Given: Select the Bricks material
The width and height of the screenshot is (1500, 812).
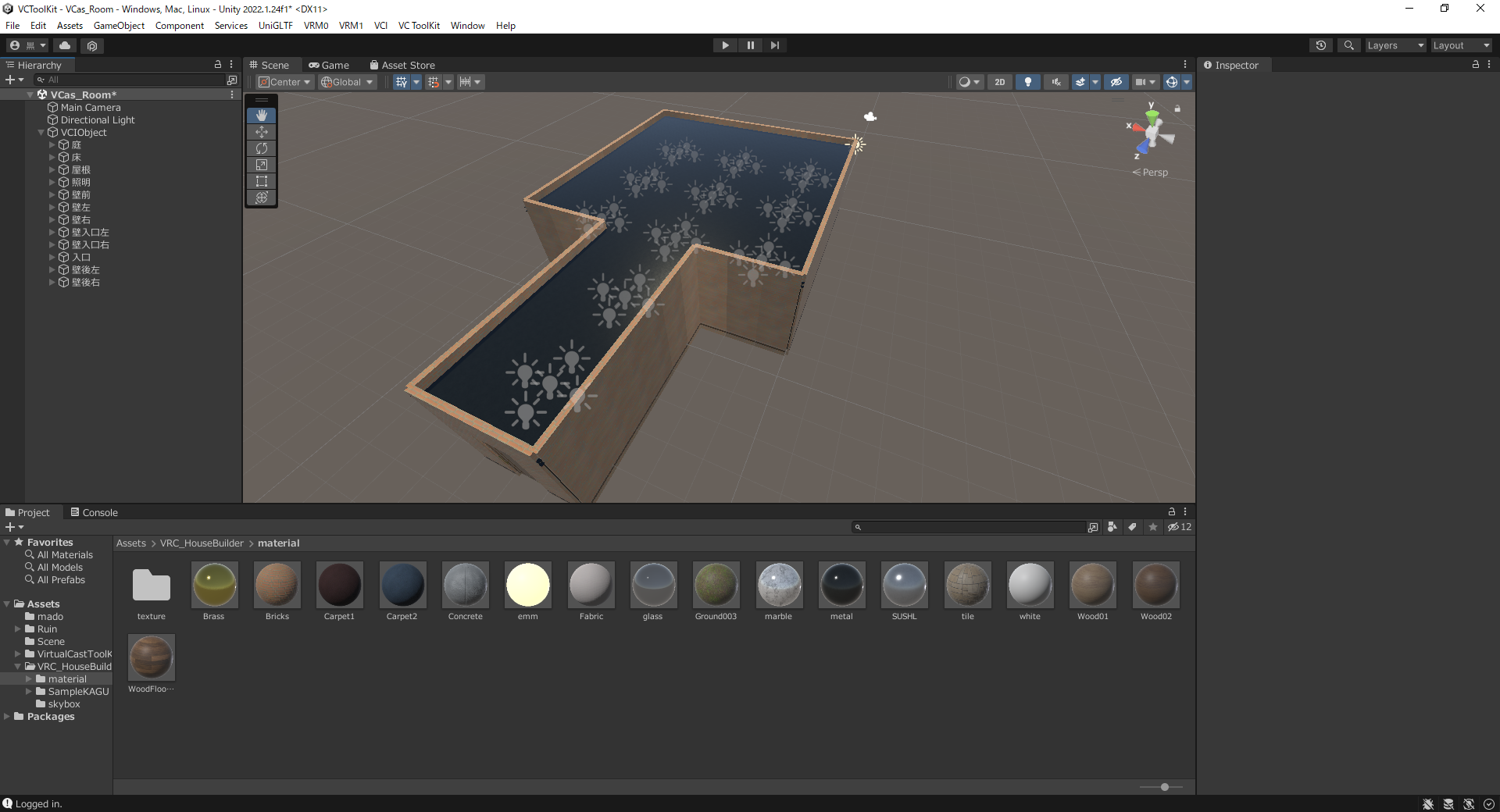Looking at the screenshot, I should (x=277, y=591).
